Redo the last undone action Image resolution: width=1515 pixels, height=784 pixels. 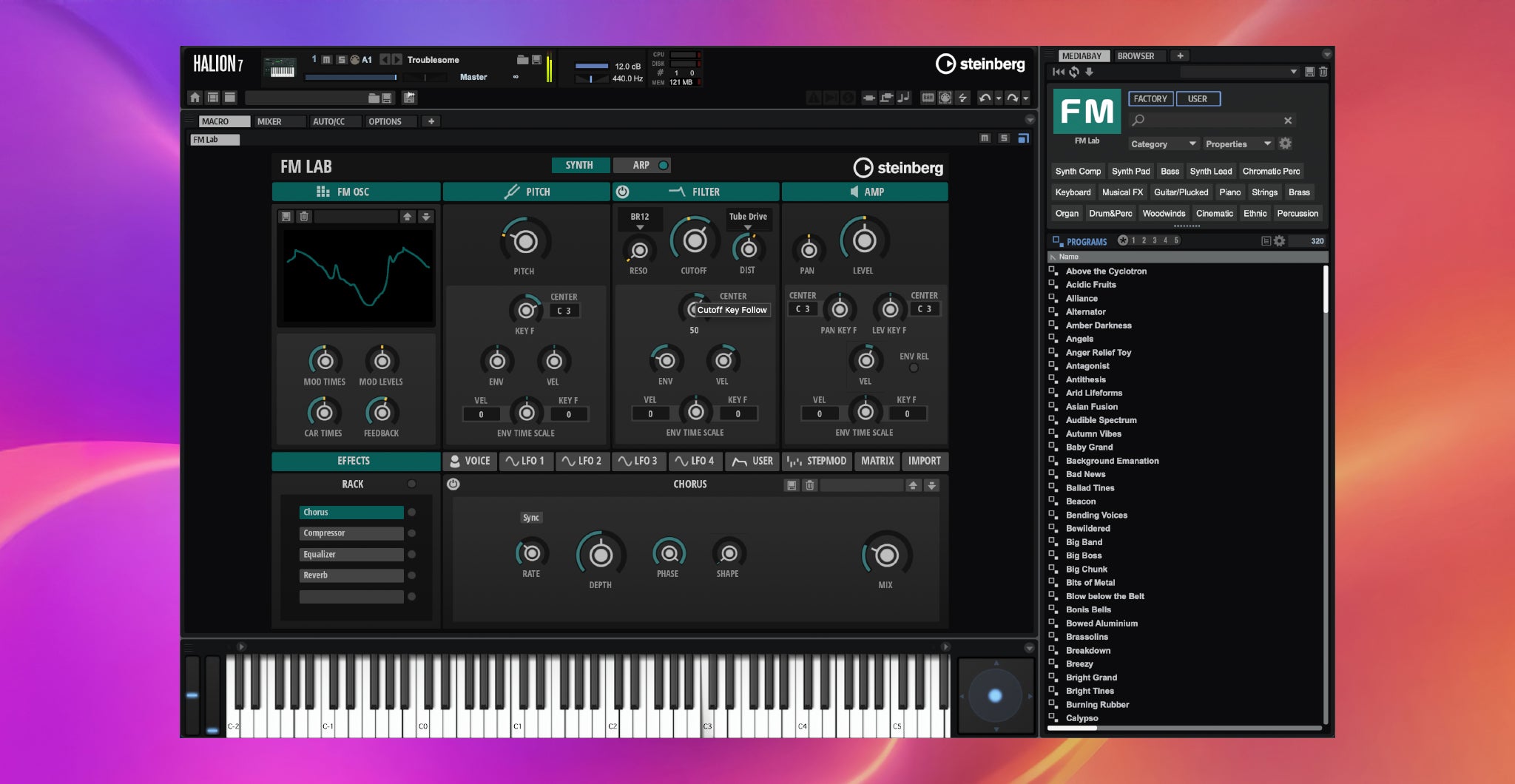[1011, 98]
